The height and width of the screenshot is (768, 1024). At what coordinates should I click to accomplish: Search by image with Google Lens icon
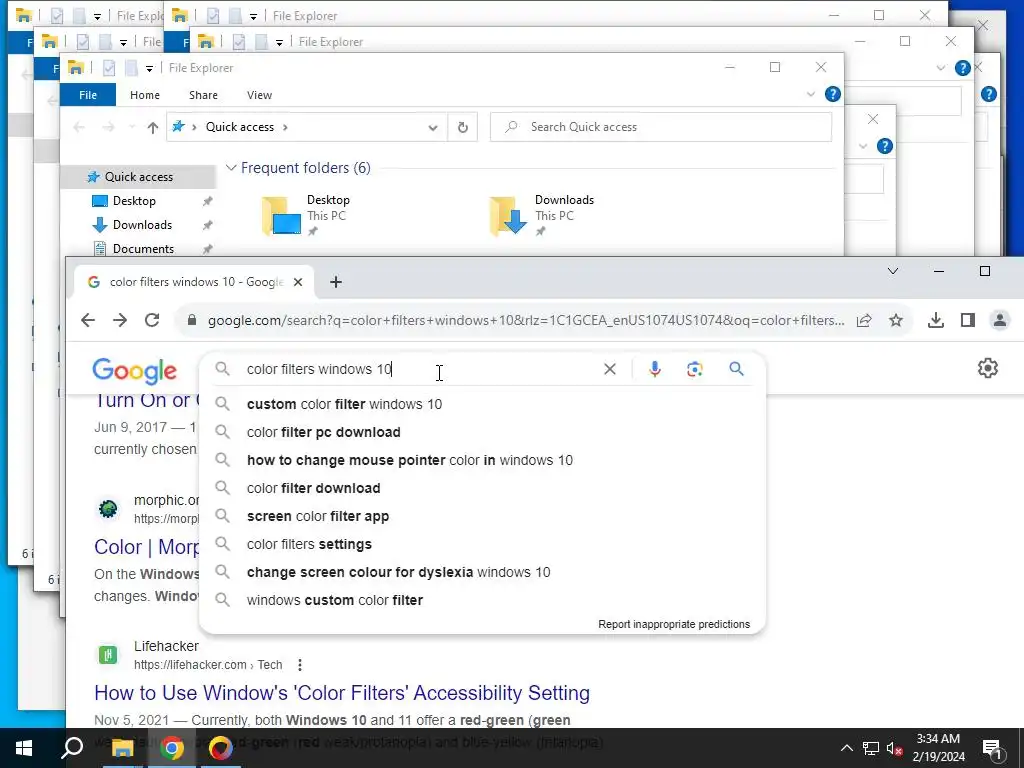[695, 369]
